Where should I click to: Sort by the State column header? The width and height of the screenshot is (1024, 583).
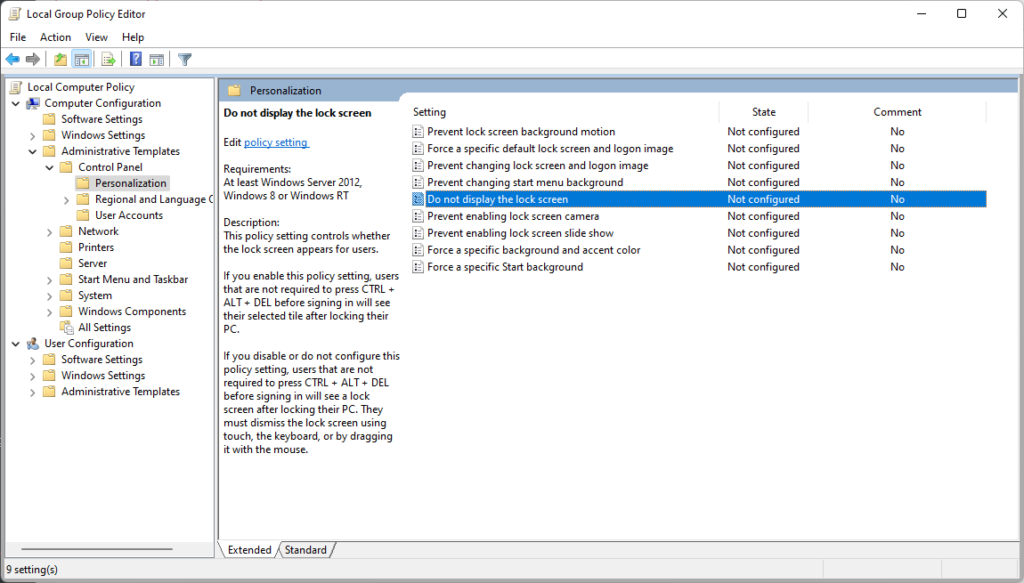click(763, 112)
